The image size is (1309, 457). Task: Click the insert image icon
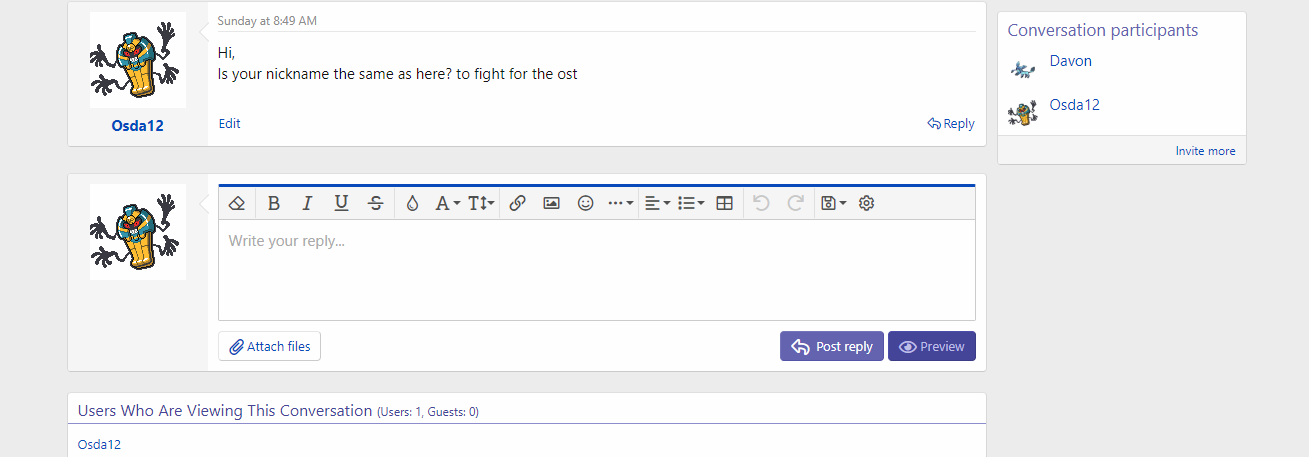[x=551, y=203]
